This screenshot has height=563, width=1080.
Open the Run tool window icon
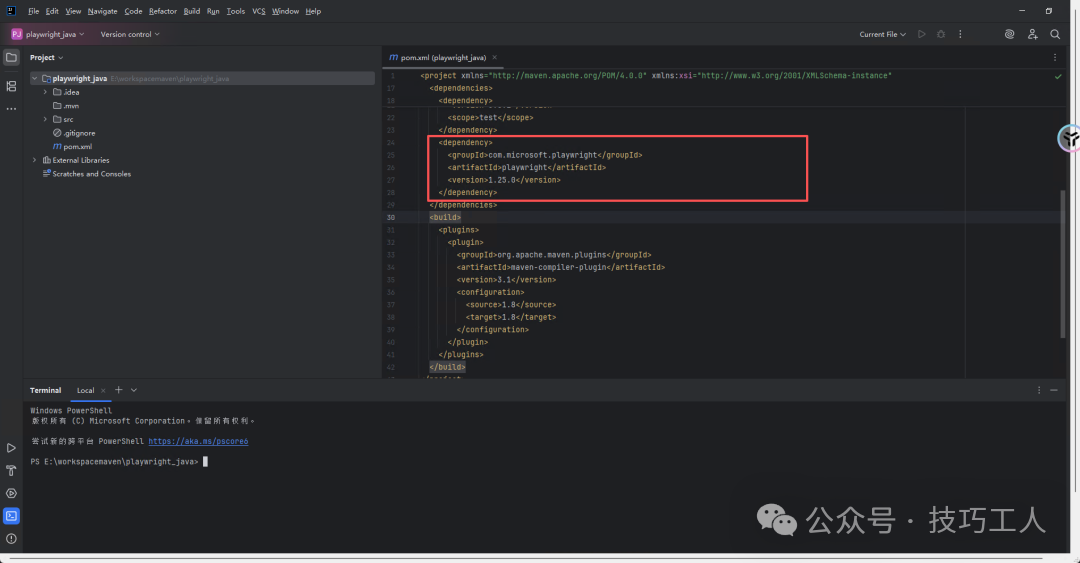point(11,448)
